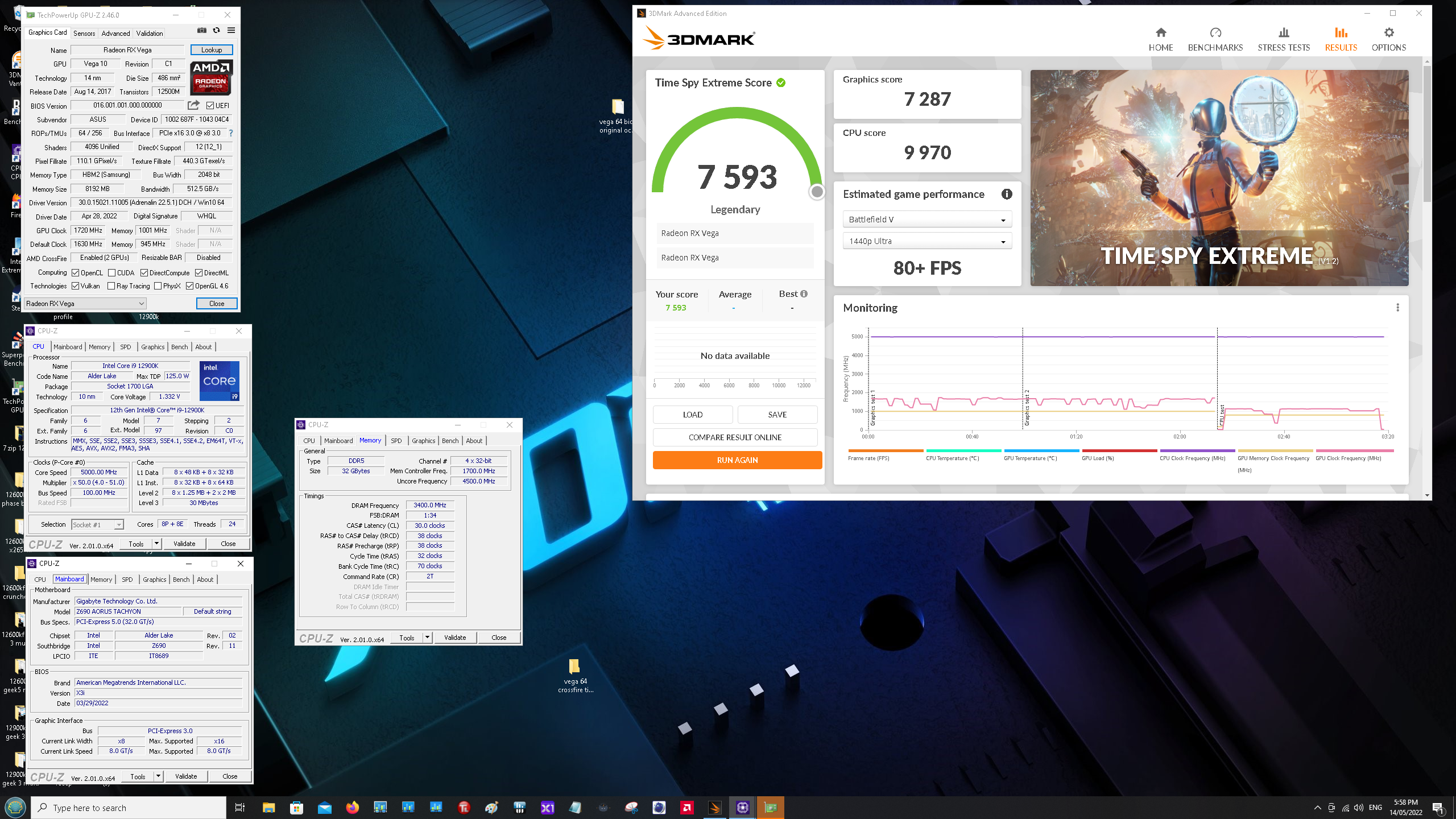Click the CPU Clock Frequency purple legend swatch
The width and height of the screenshot is (1456, 819).
pyautogui.click(x=1197, y=450)
